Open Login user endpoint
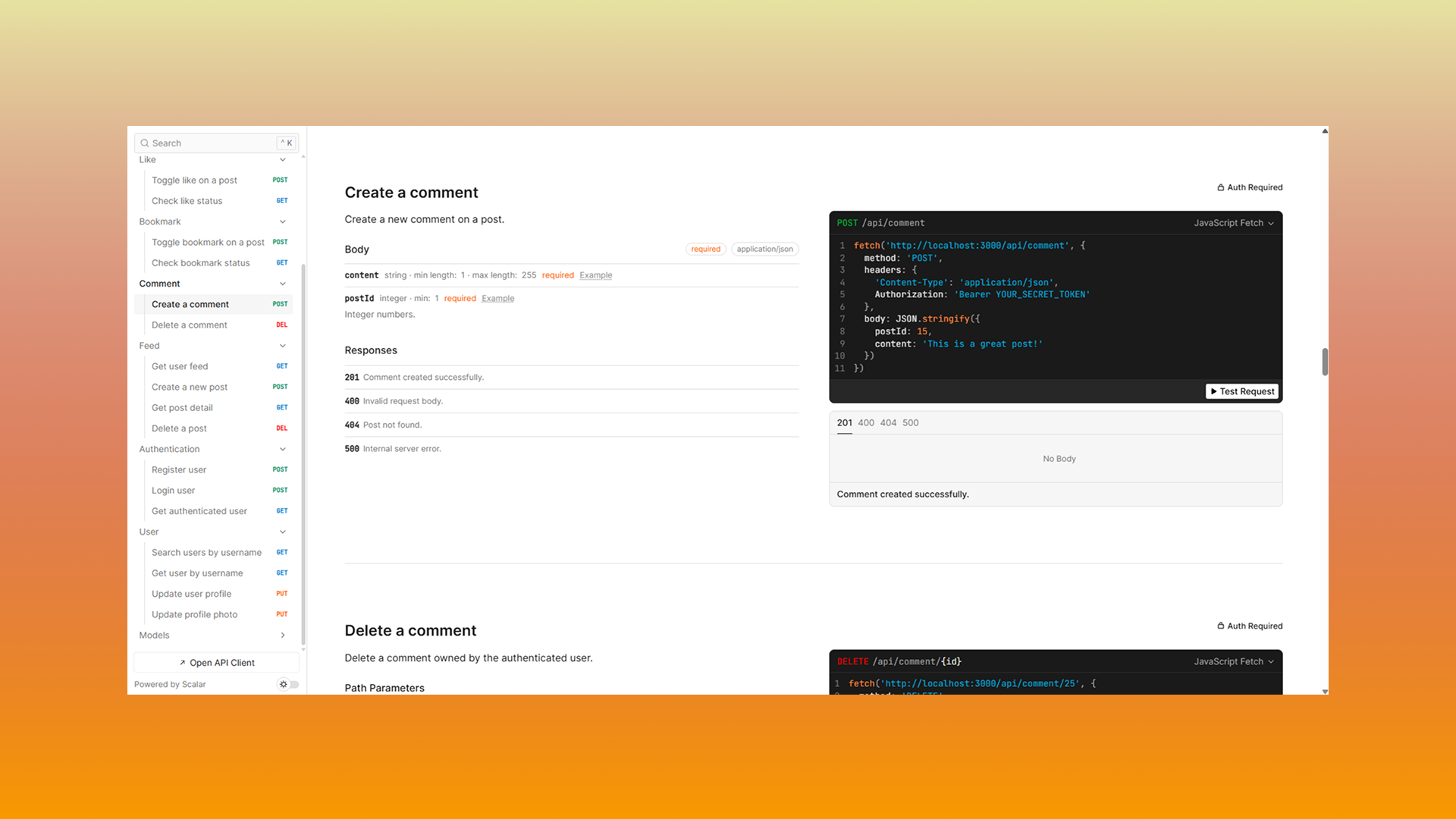The image size is (1456, 819). point(214,491)
